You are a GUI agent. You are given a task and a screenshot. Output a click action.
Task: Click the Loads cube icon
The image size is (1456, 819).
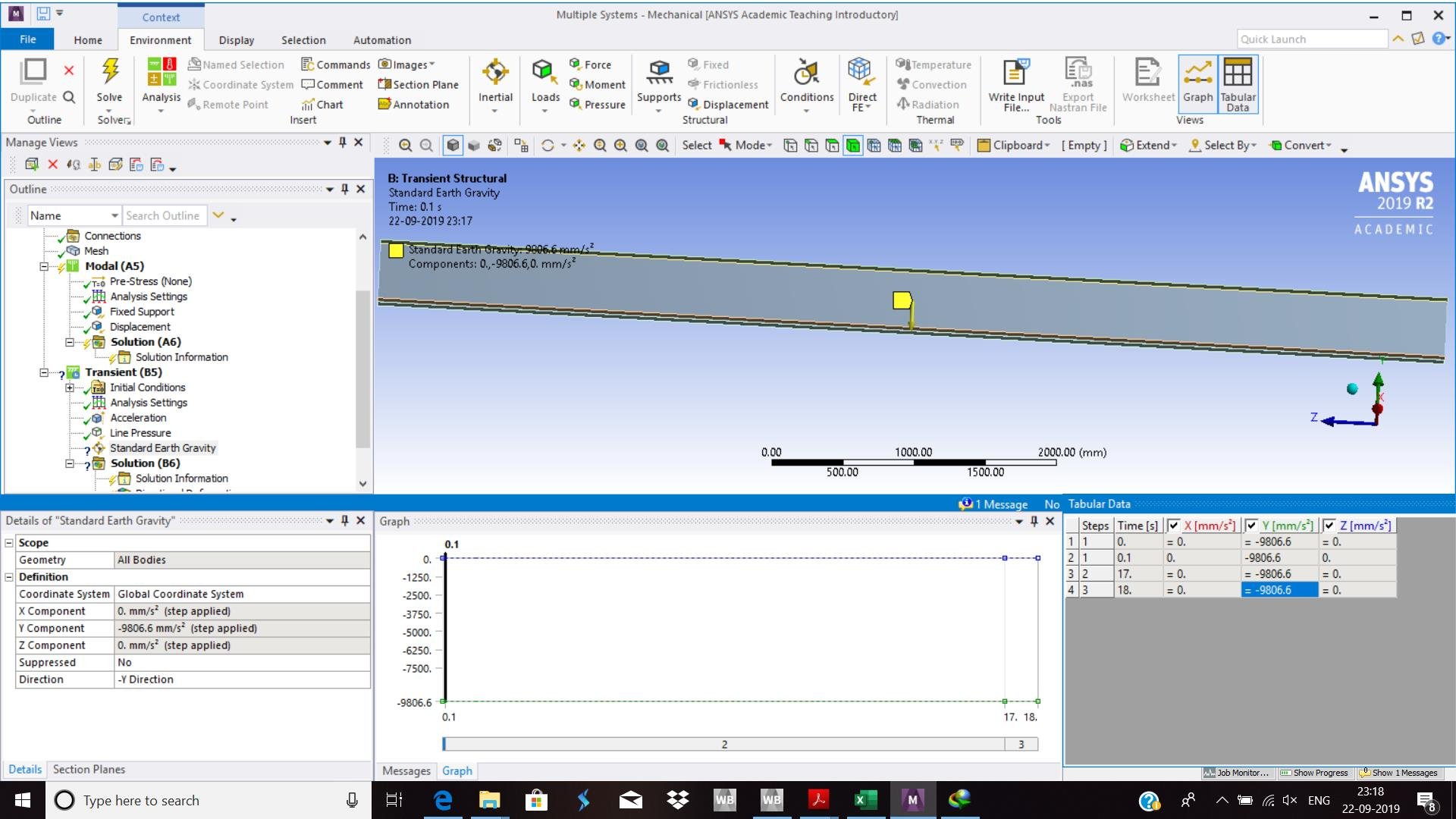point(544,72)
